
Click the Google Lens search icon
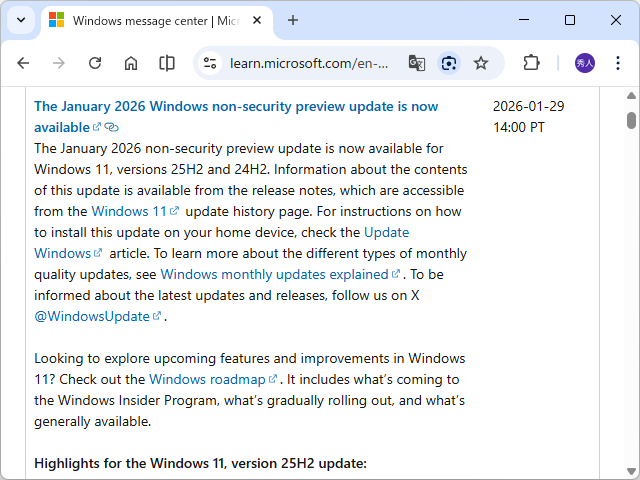coord(449,63)
